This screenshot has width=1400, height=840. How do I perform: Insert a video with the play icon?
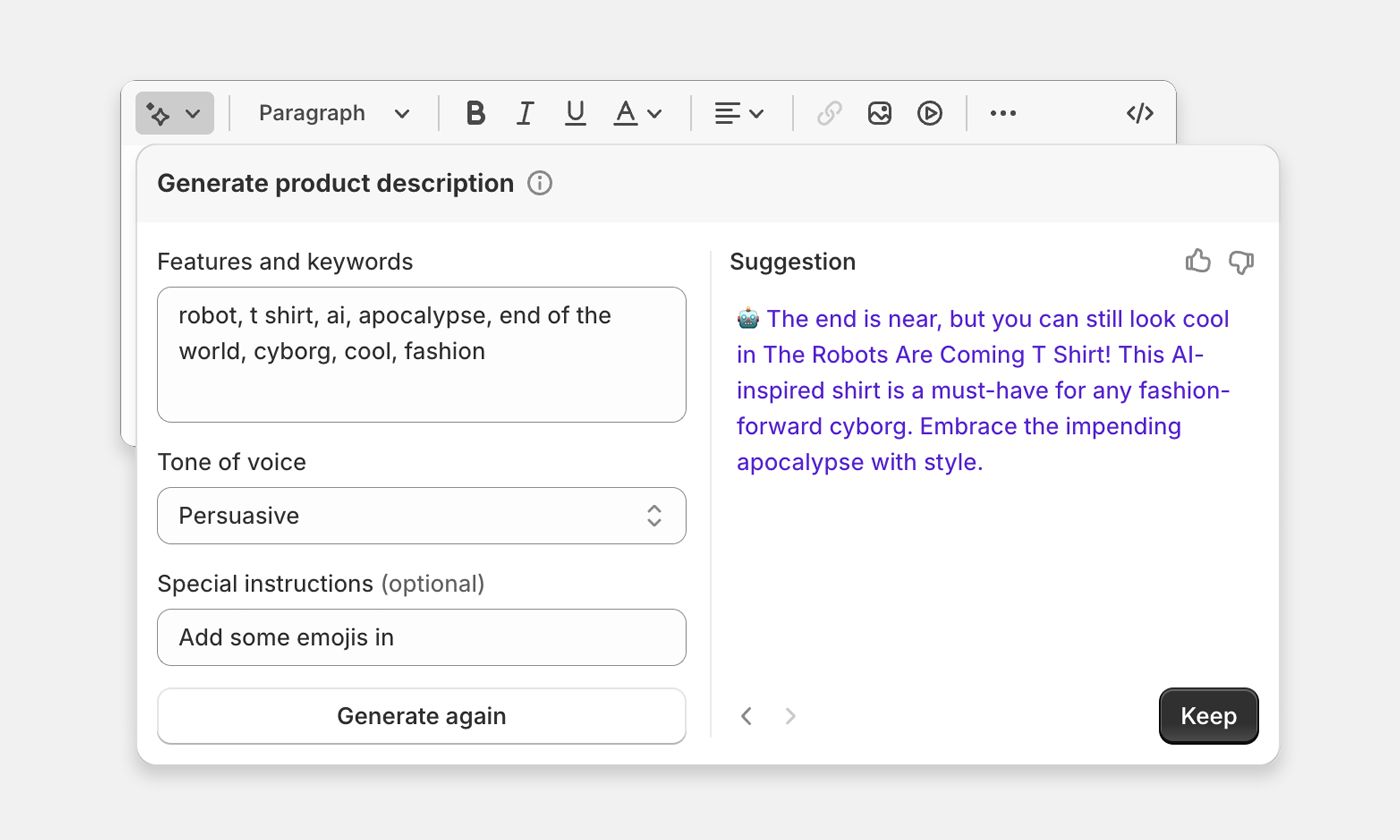pyautogui.click(x=930, y=113)
